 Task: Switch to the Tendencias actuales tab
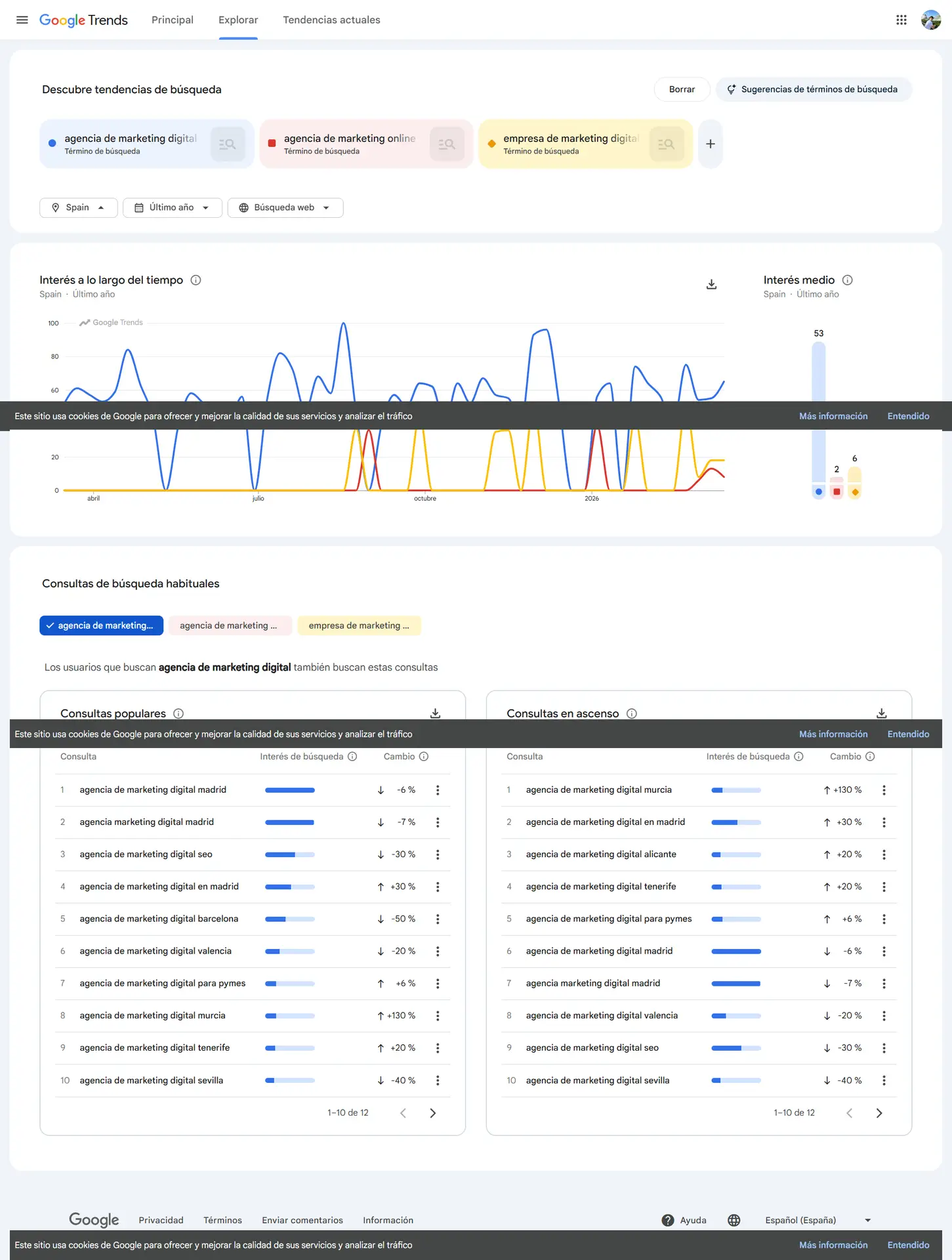331,20
